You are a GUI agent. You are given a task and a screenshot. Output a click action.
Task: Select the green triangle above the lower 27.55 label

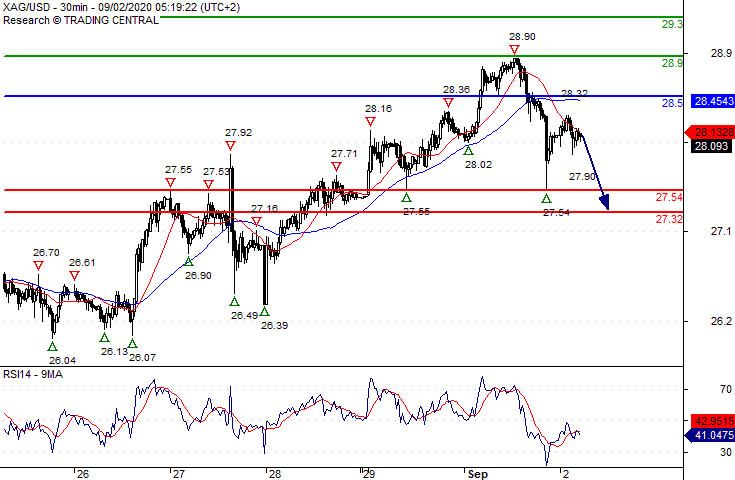(x=406, y=197)
